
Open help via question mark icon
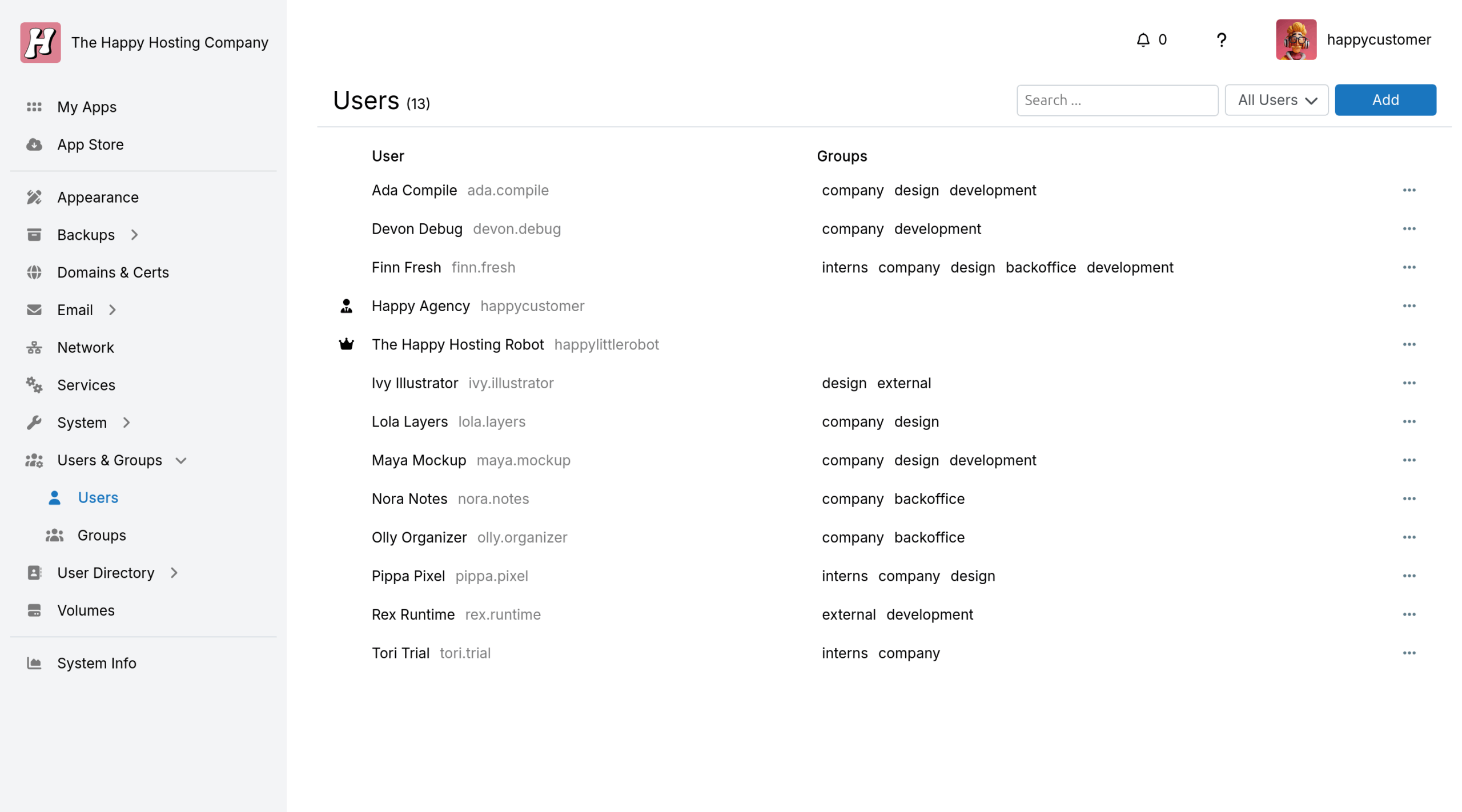(1221, 40)
